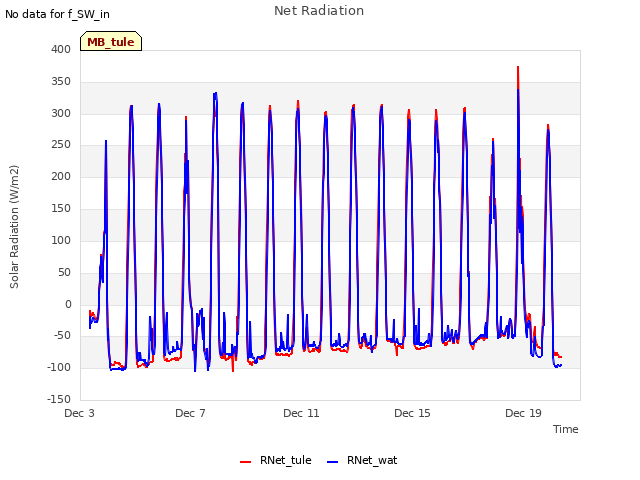Image resolution: width=640 pixels, height=480 pixels.
Task: Click the -50 y-axis tick label
Action: [x=62, y=336]
